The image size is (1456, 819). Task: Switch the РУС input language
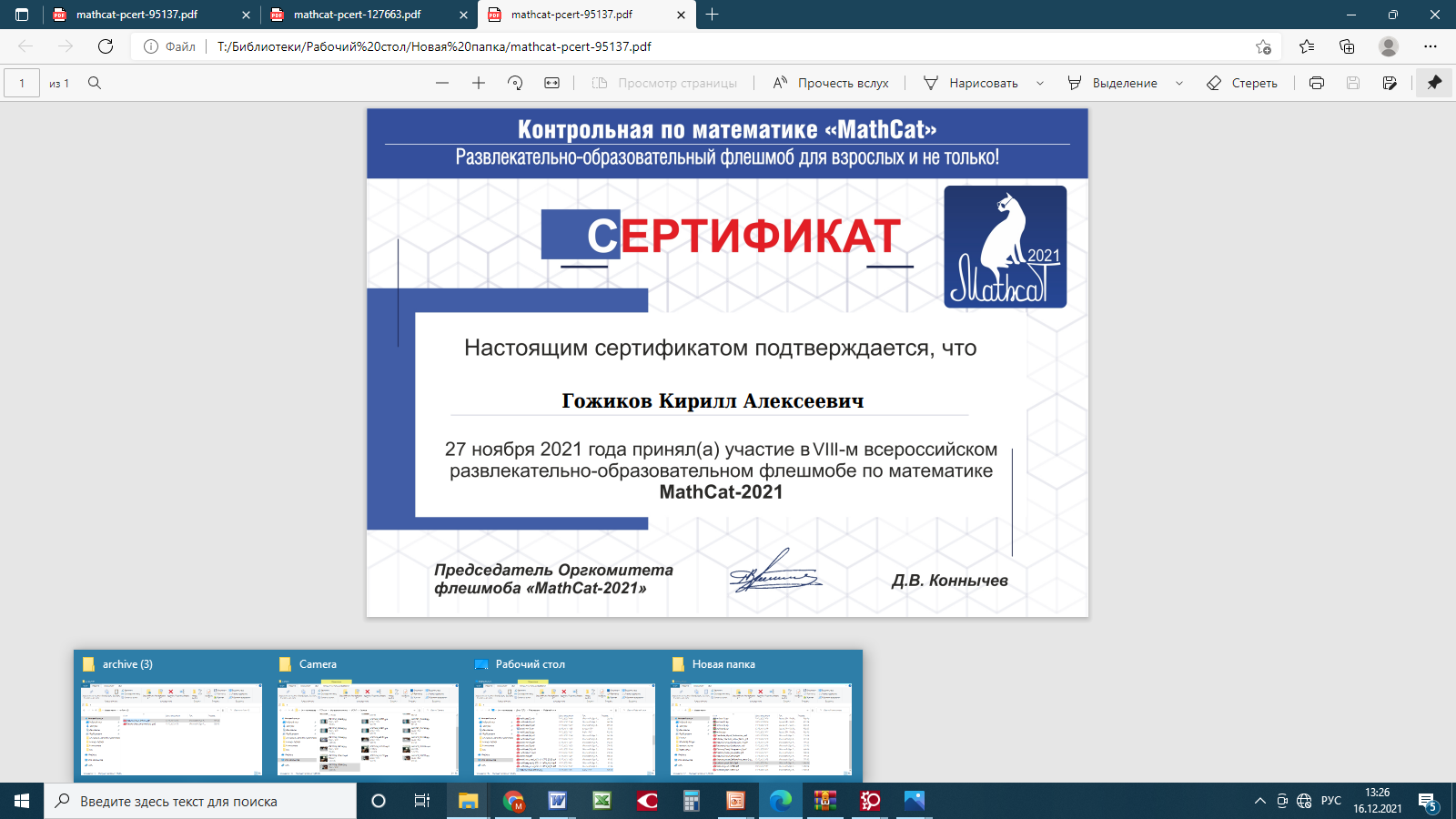pyautogui.click(x=1331, y=801)
